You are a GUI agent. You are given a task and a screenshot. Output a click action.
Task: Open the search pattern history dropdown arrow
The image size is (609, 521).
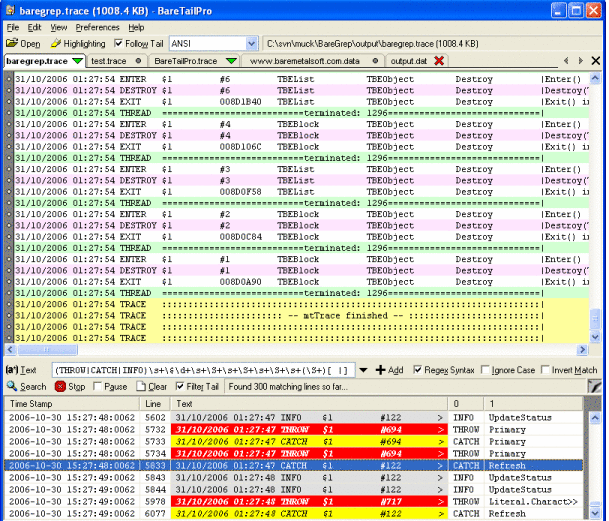click(363, 370)
